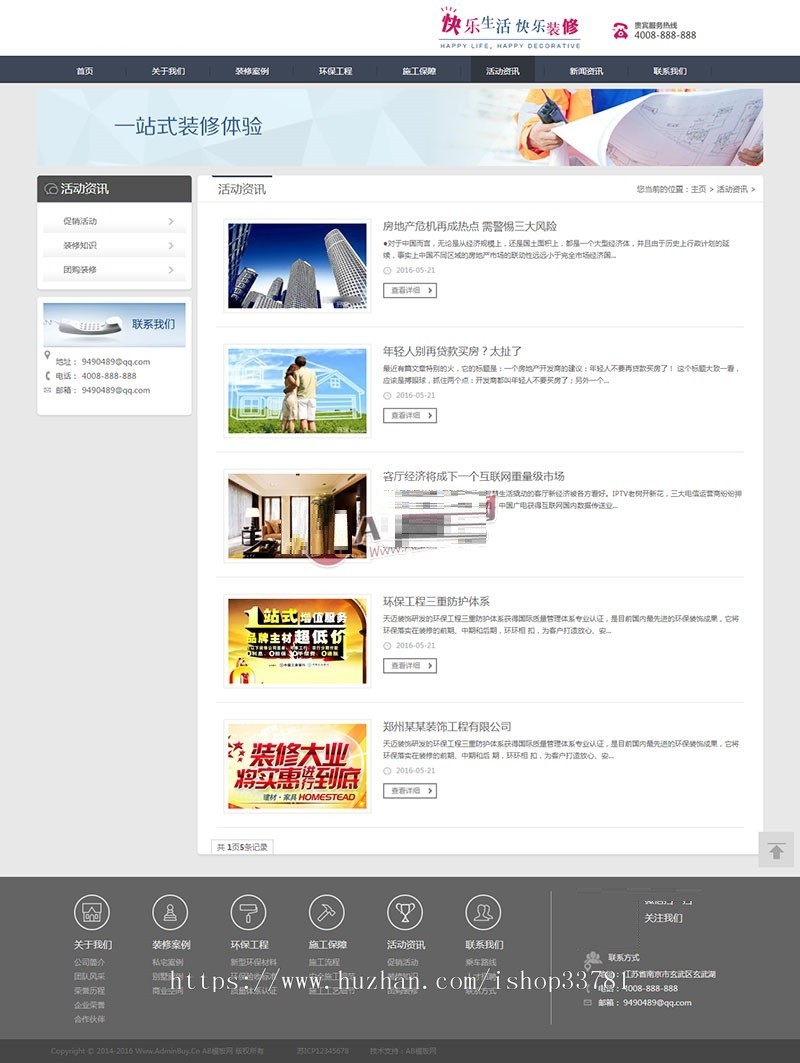
Task: Click the 施工保障 hammer icon in footer
Action: (x=326, y=912)
